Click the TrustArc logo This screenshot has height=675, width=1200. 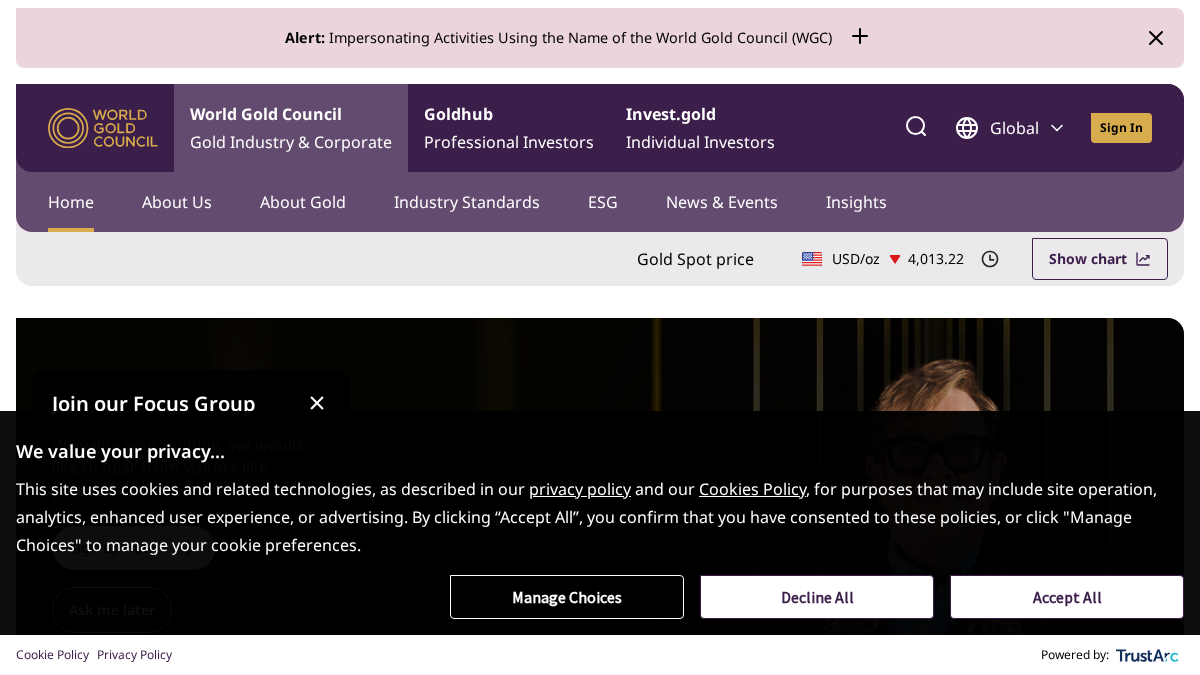[1147, 655]
